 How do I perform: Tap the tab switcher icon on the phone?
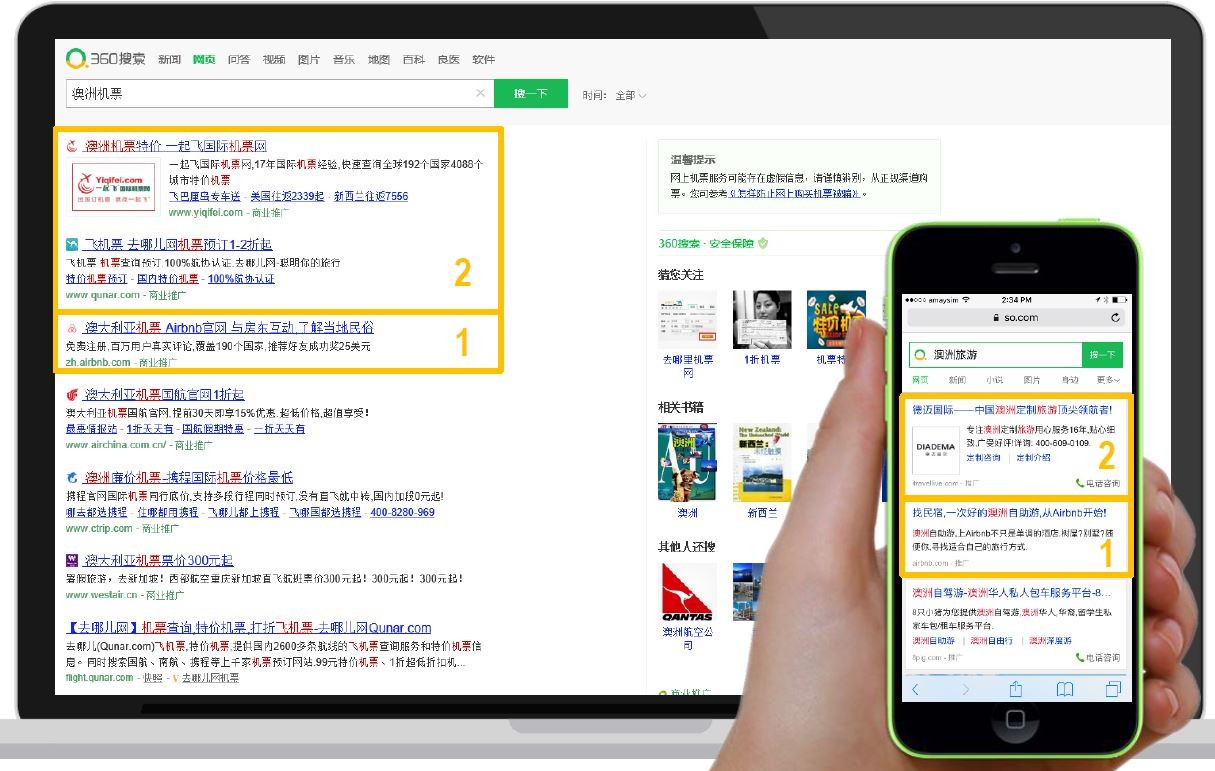pos(1113,688)
